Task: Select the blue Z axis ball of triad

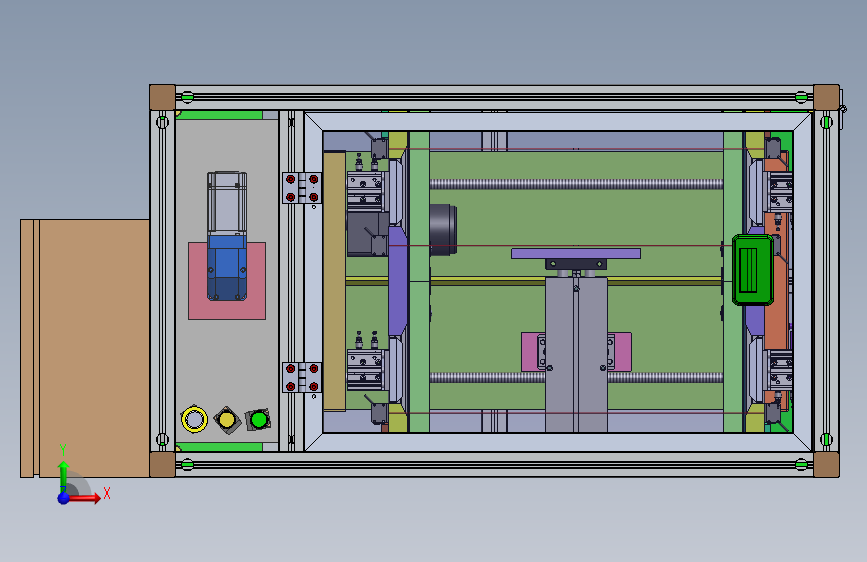Action: 64,498
